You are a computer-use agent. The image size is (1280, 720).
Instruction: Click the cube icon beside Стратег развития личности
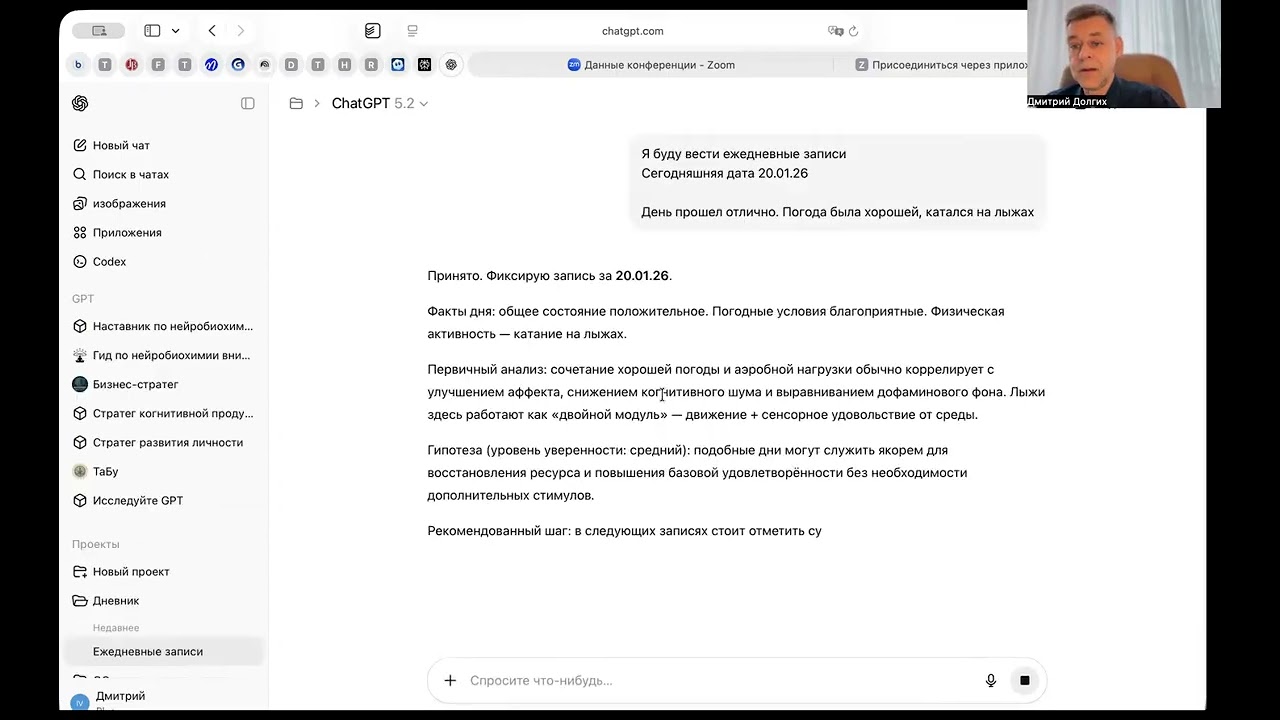click(x=80, y=442)
